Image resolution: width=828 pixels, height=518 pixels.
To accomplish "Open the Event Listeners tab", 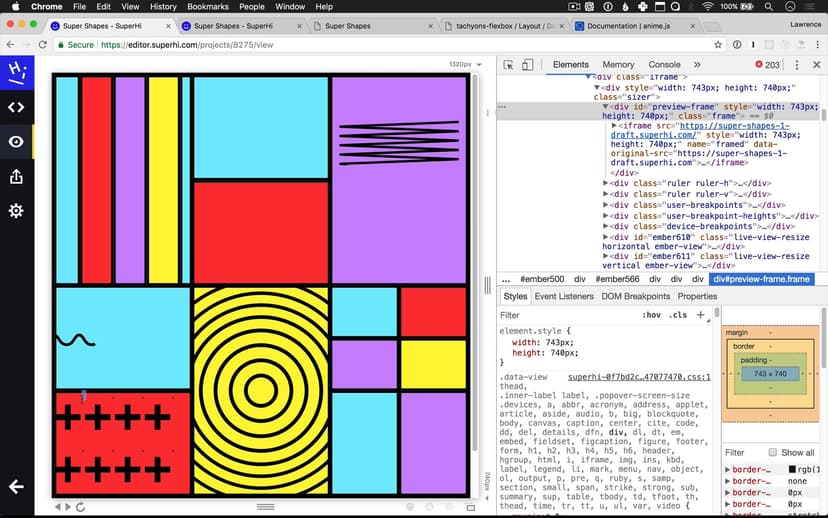I will coord(562,296).
